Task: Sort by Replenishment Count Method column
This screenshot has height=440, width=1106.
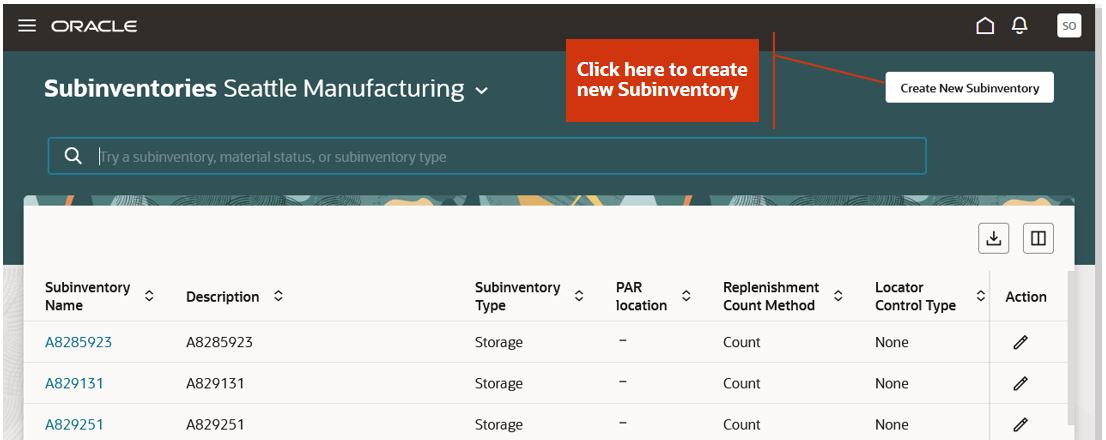Action: click(x=838, y=296)
